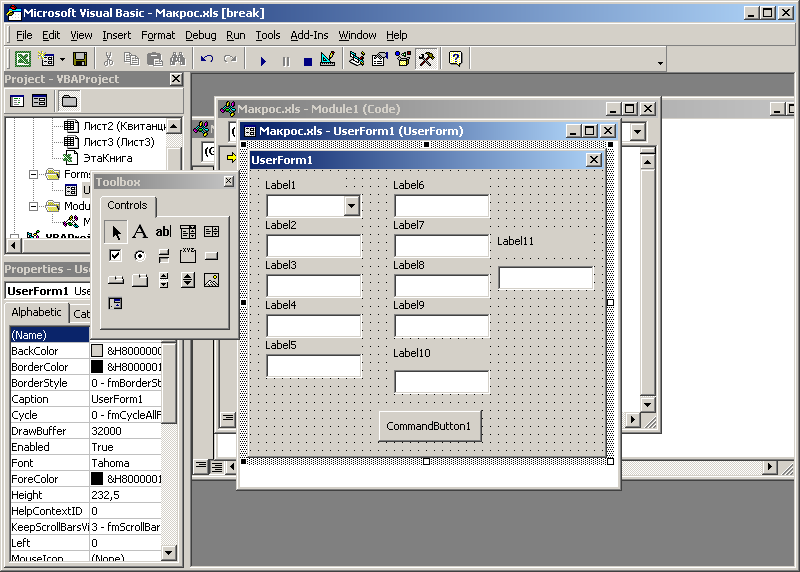Click the Insert UserForm toolbar icon
This screenshot has width=800, height=572.
(46, 59)
